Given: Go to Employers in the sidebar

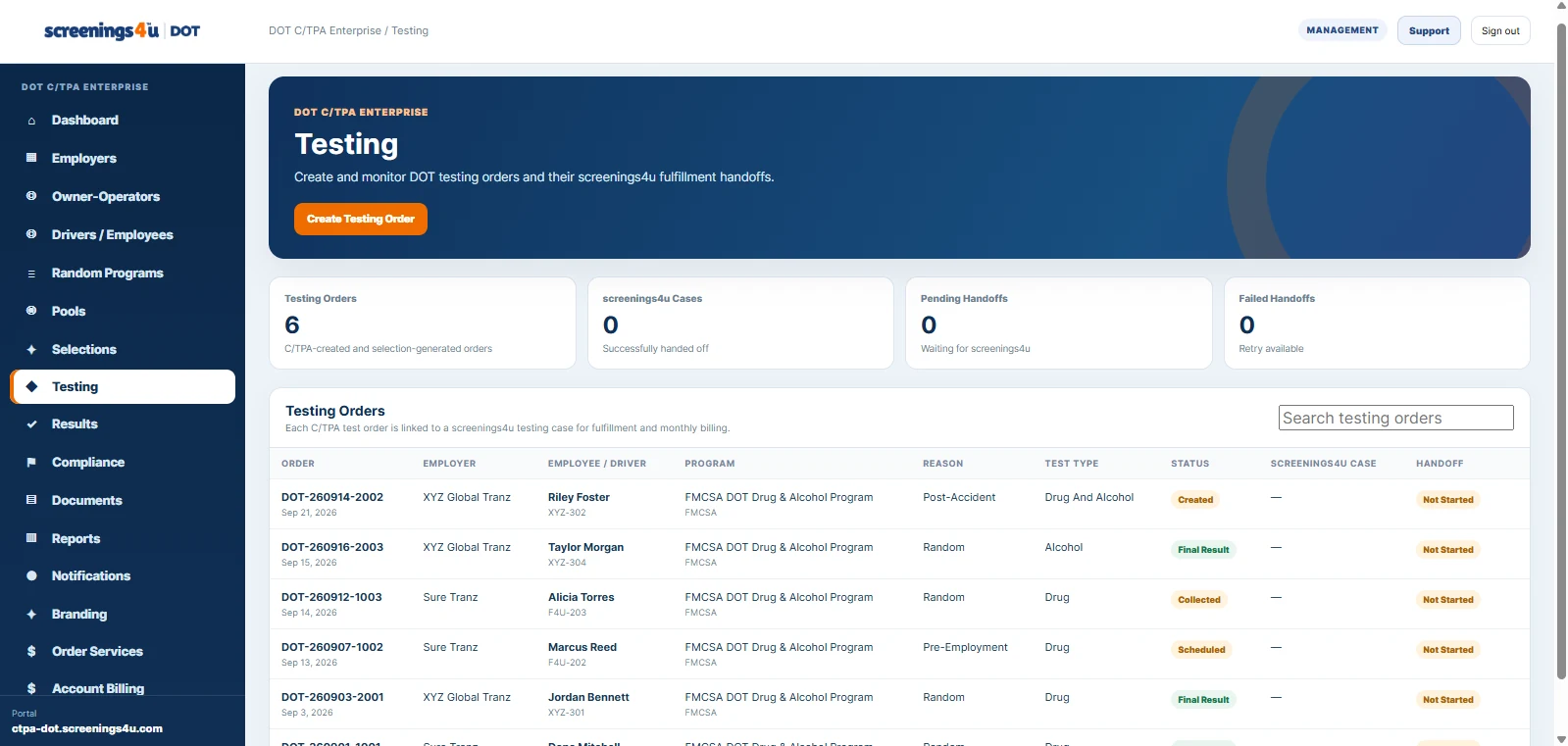Looking at the screenshot, I should coord(123,158).
